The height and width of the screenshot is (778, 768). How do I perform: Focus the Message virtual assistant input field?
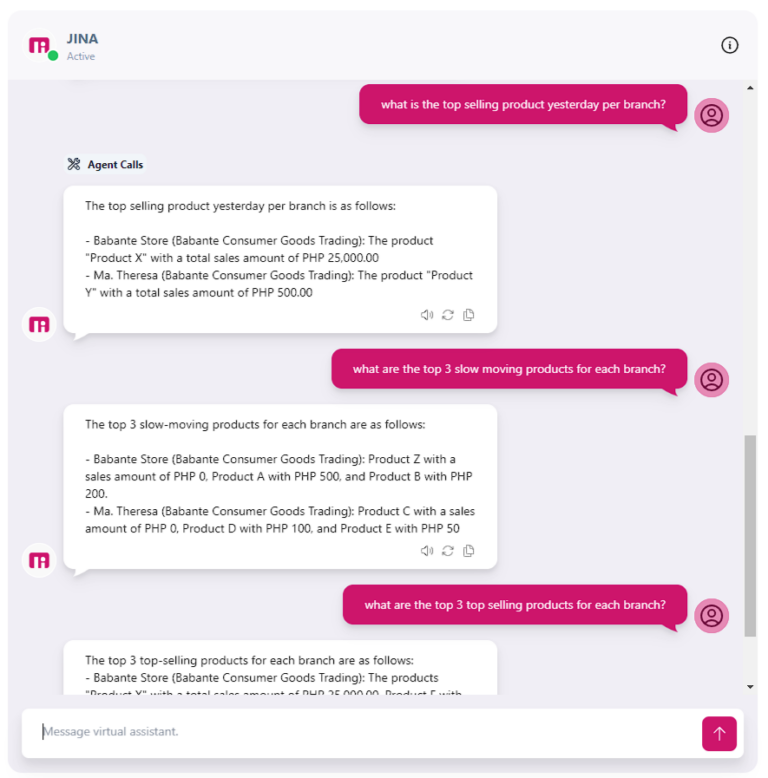(x=361, y=732)
